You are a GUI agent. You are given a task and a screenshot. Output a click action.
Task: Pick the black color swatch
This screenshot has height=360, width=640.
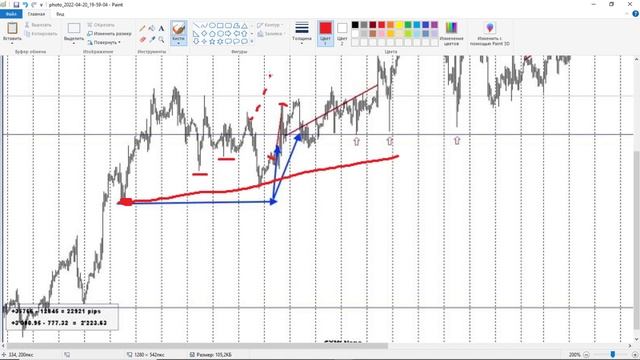pos(355,25)
